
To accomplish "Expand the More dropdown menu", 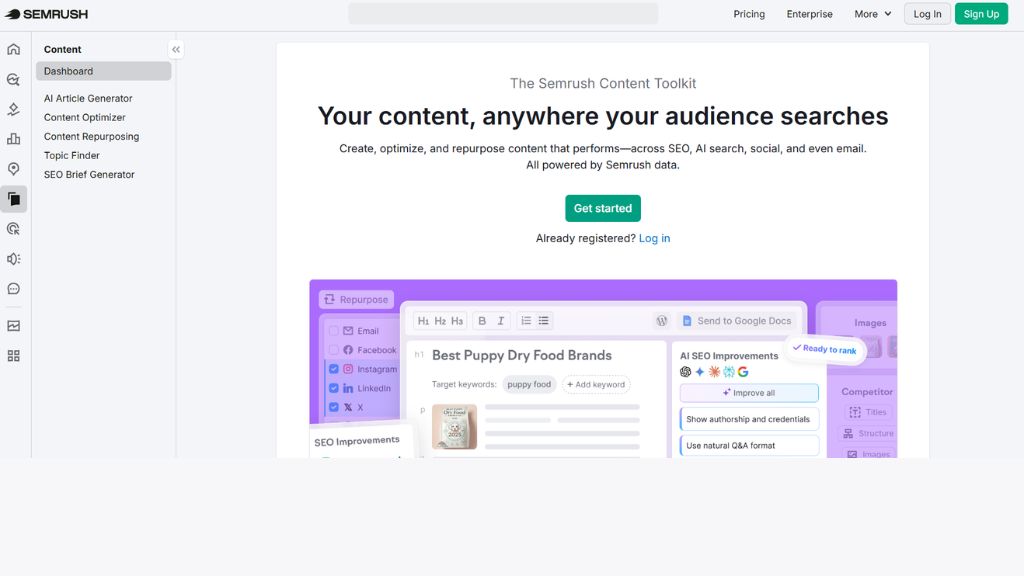I will point(872,14).
